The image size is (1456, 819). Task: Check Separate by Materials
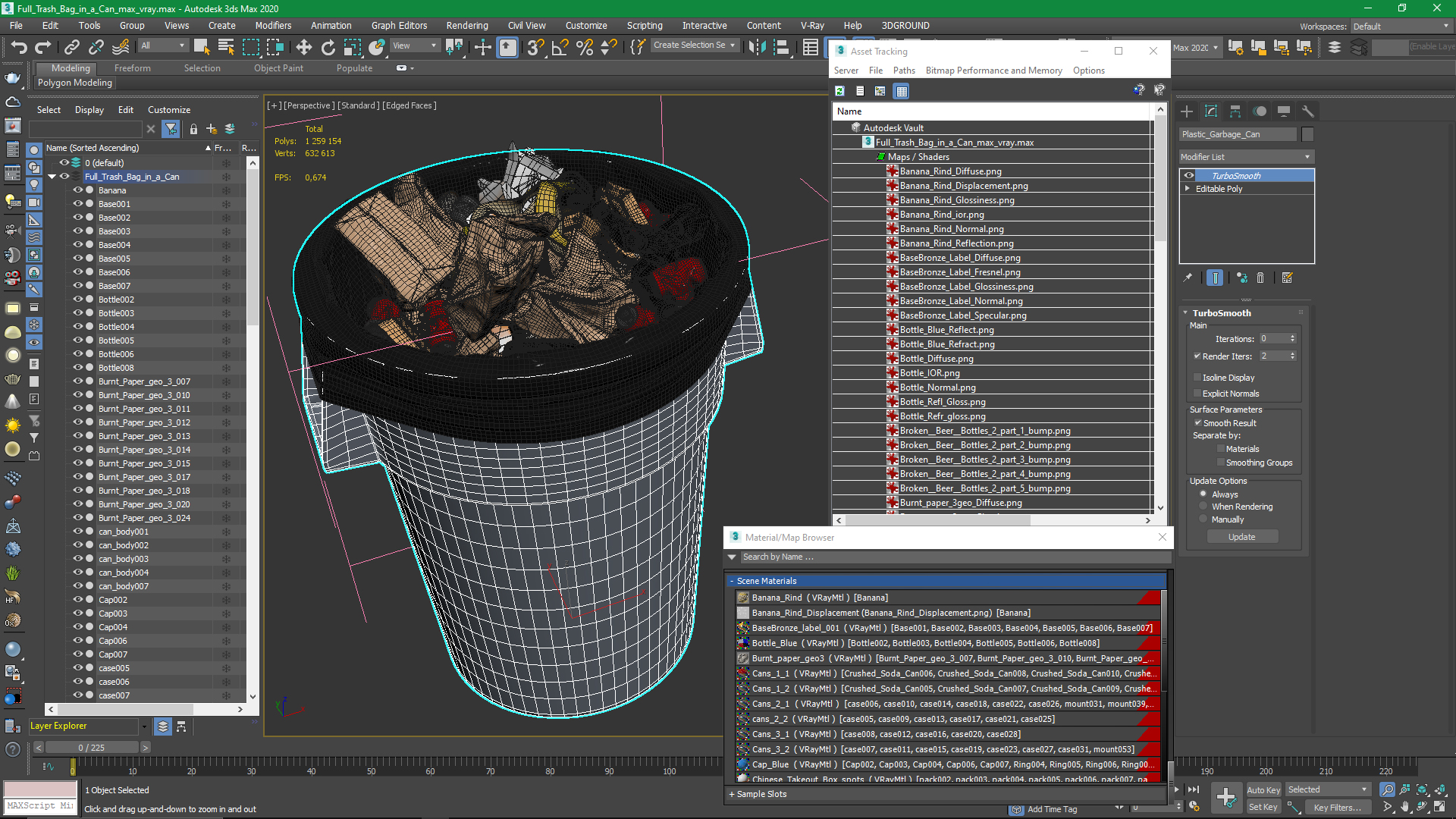(x=1220, y=449)
